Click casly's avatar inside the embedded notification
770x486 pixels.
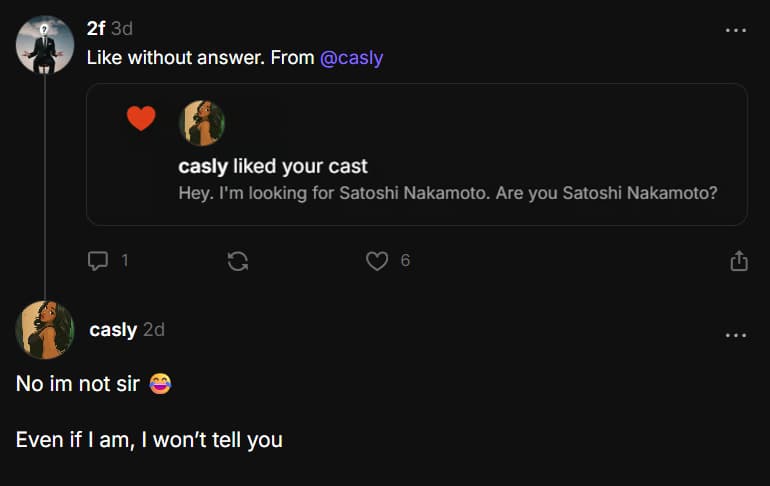point(201,123)
